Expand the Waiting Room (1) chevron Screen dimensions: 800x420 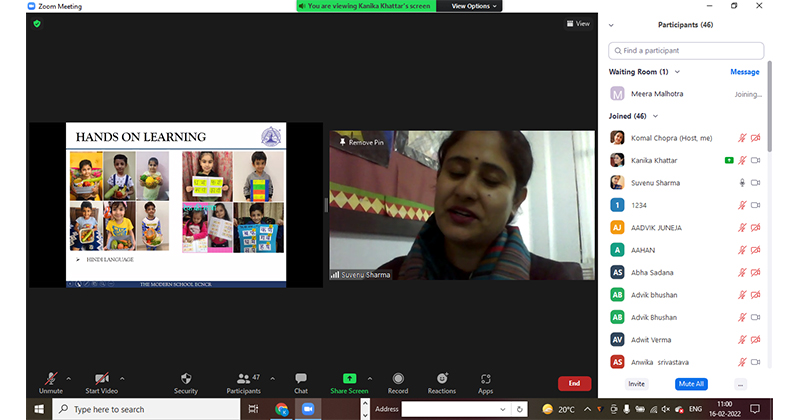[x=677, y=72]
